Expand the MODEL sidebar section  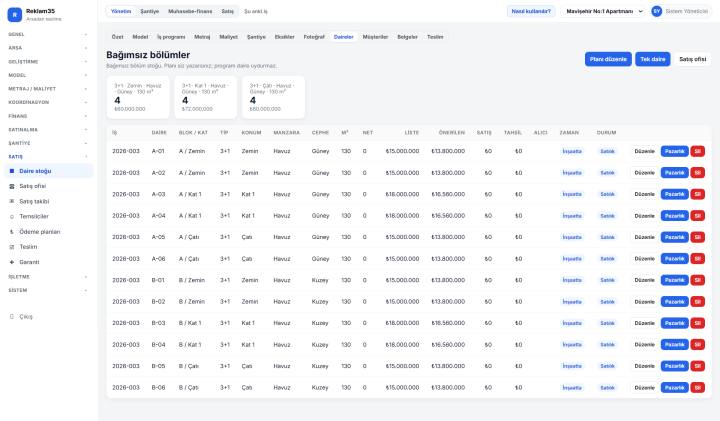pos(48,75)
